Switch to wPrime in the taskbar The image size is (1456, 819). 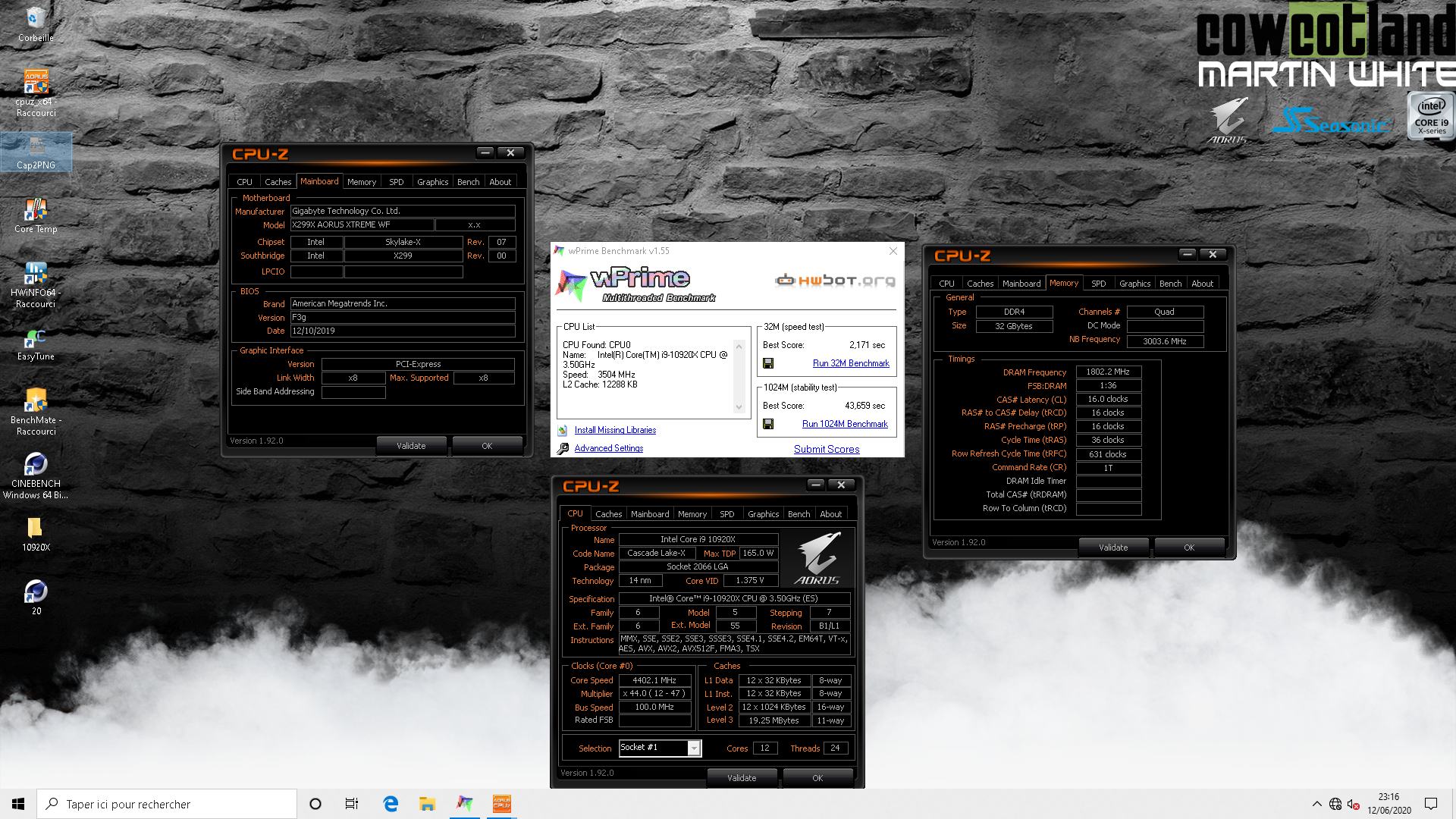(x=465, y=804)
